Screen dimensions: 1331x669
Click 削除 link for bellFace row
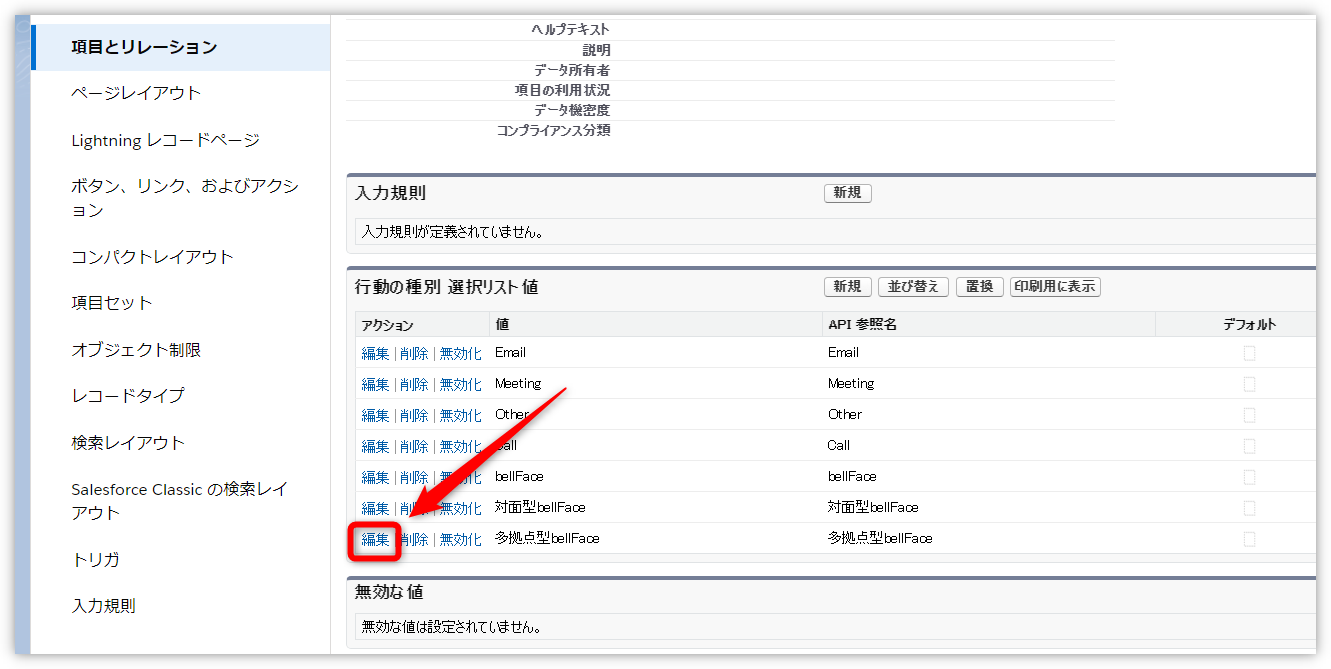pos(414,477)
